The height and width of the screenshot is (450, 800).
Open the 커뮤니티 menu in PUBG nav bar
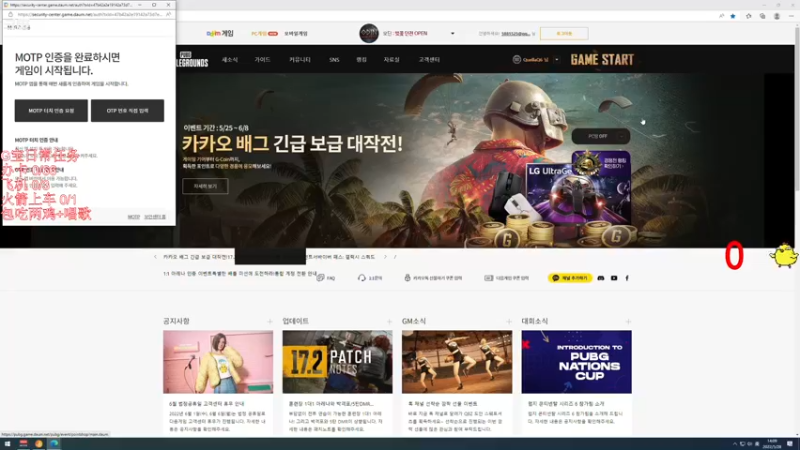pyautogui.click(x=299, y=60)
